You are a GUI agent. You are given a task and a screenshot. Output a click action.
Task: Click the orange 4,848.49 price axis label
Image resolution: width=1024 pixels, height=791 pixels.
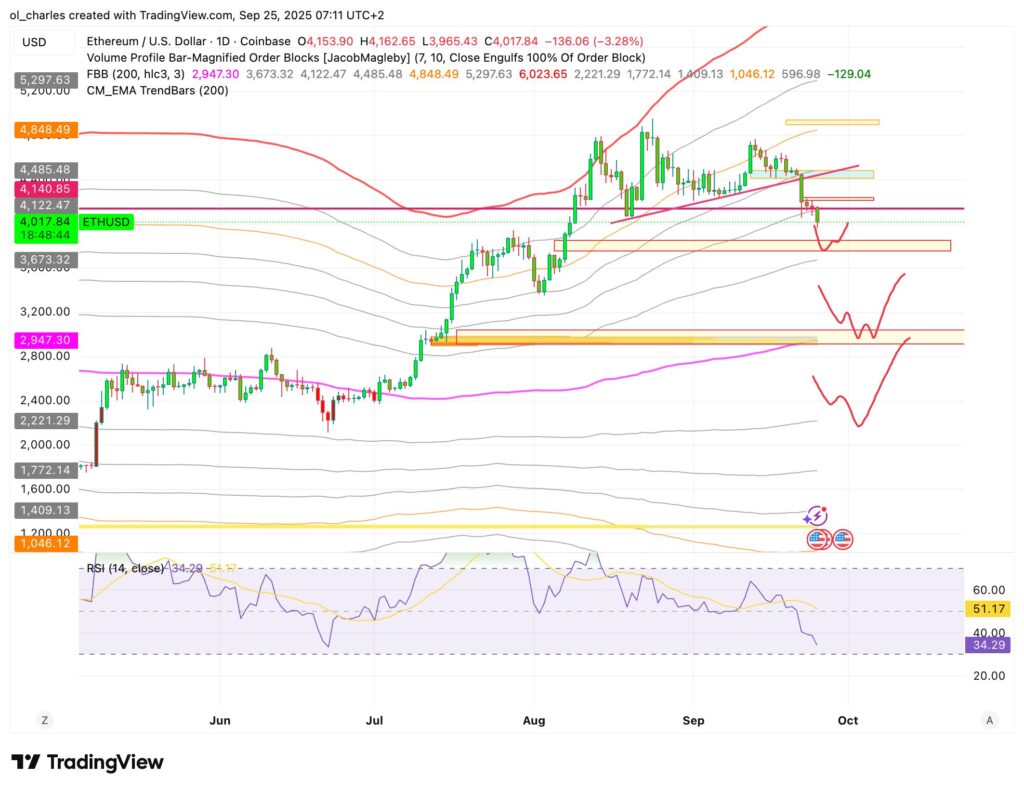(43, 130)
